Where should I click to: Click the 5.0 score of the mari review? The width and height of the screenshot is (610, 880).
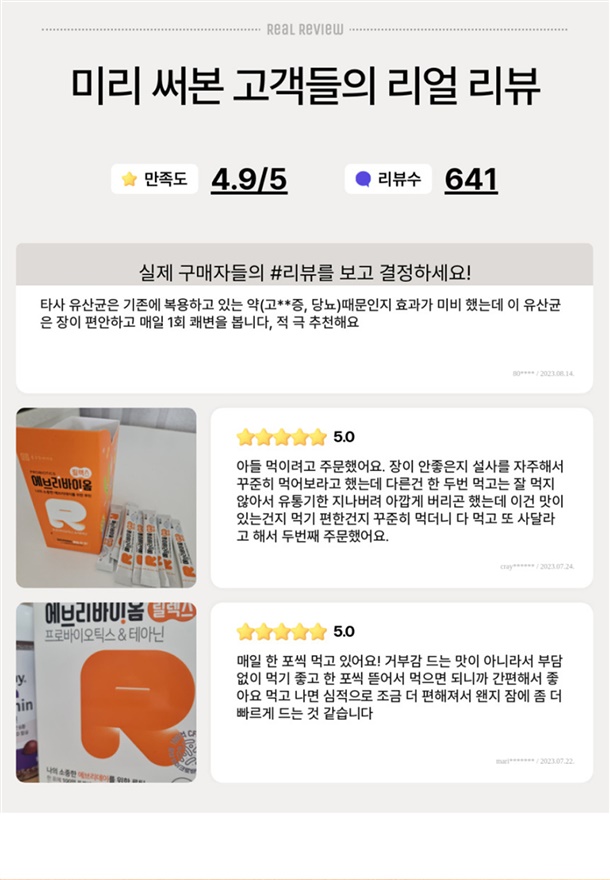pyautogui.click(x=343, y=631)
